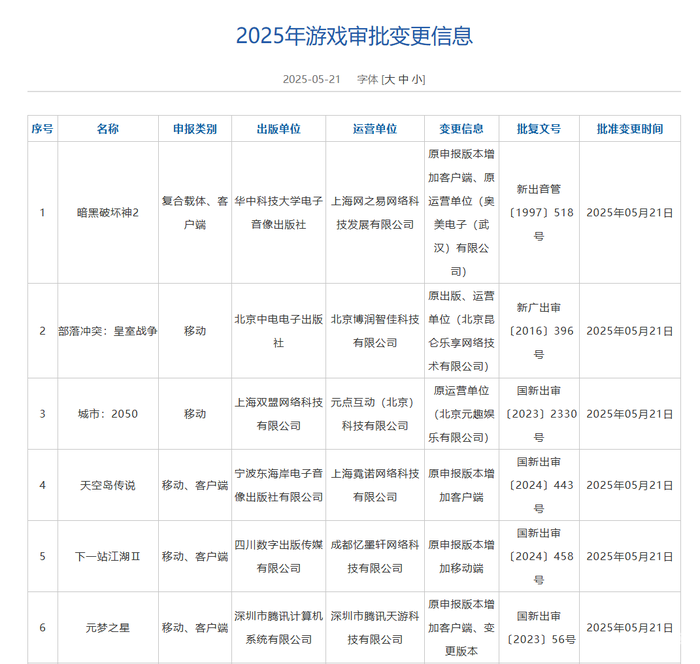
Task: Click approval date in 城市：2050 row
Action: tap(630, 414)
